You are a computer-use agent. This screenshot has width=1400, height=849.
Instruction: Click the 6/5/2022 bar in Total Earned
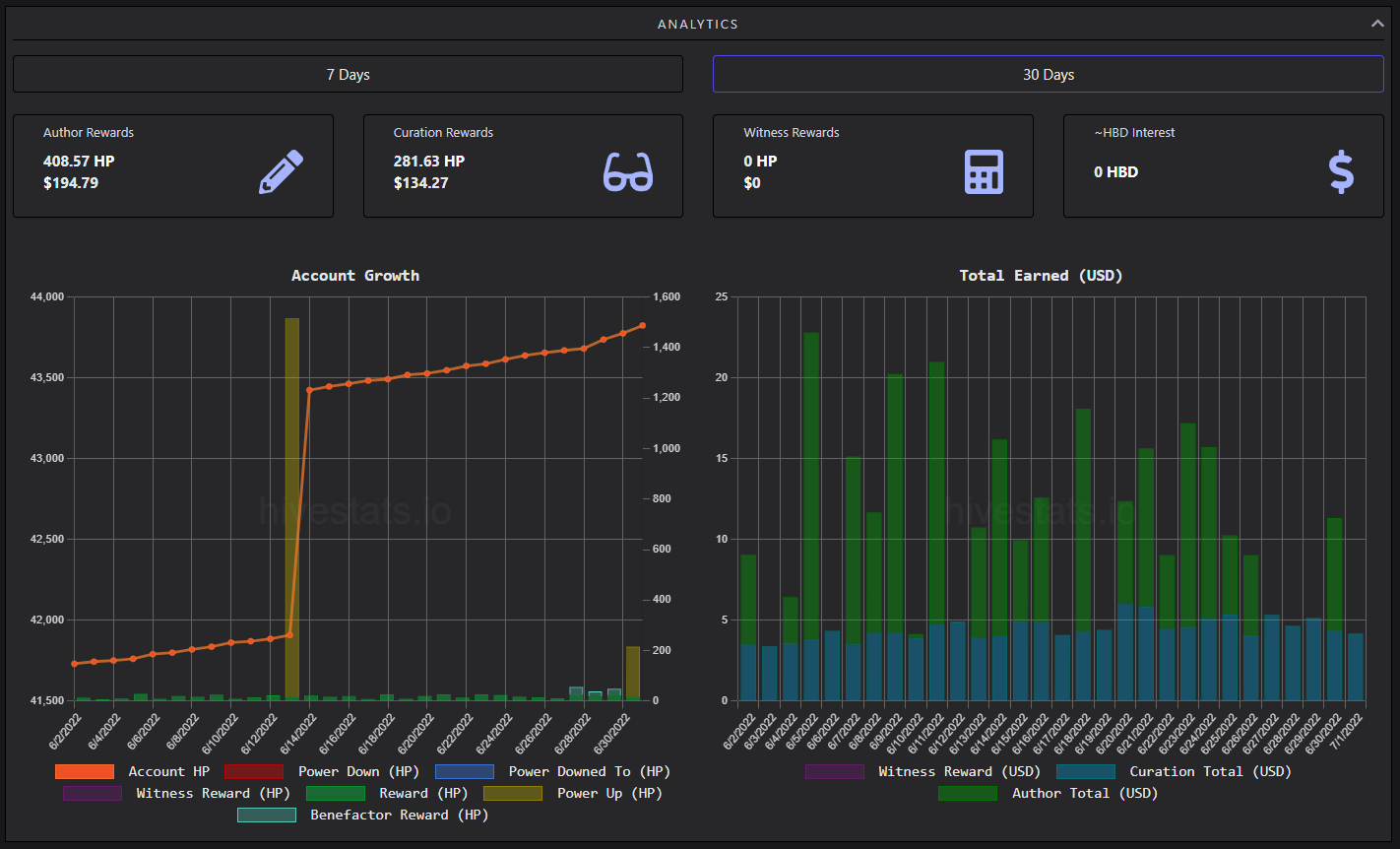pos(811,516)
